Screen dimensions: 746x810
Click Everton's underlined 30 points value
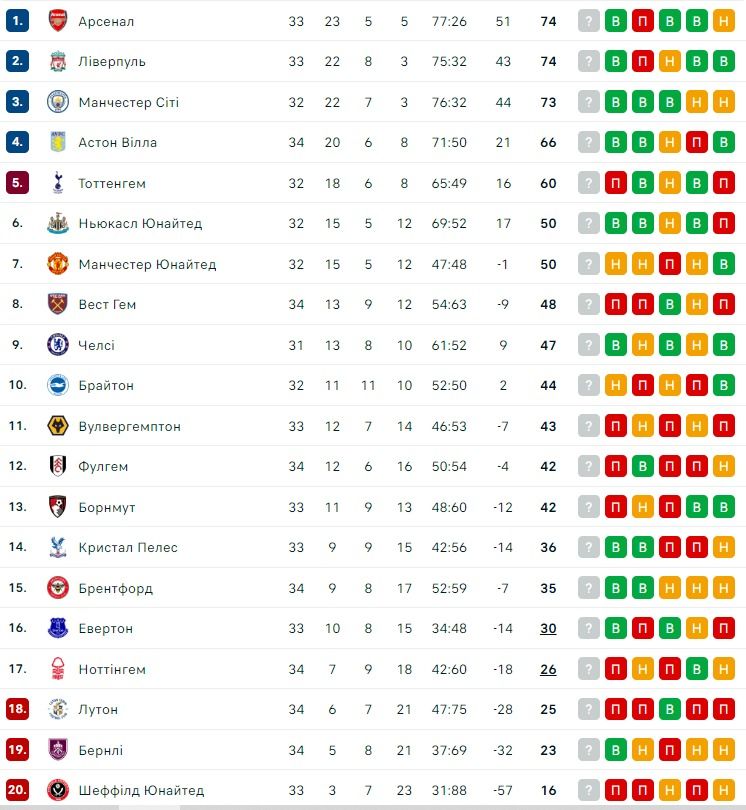pos(548,628)
